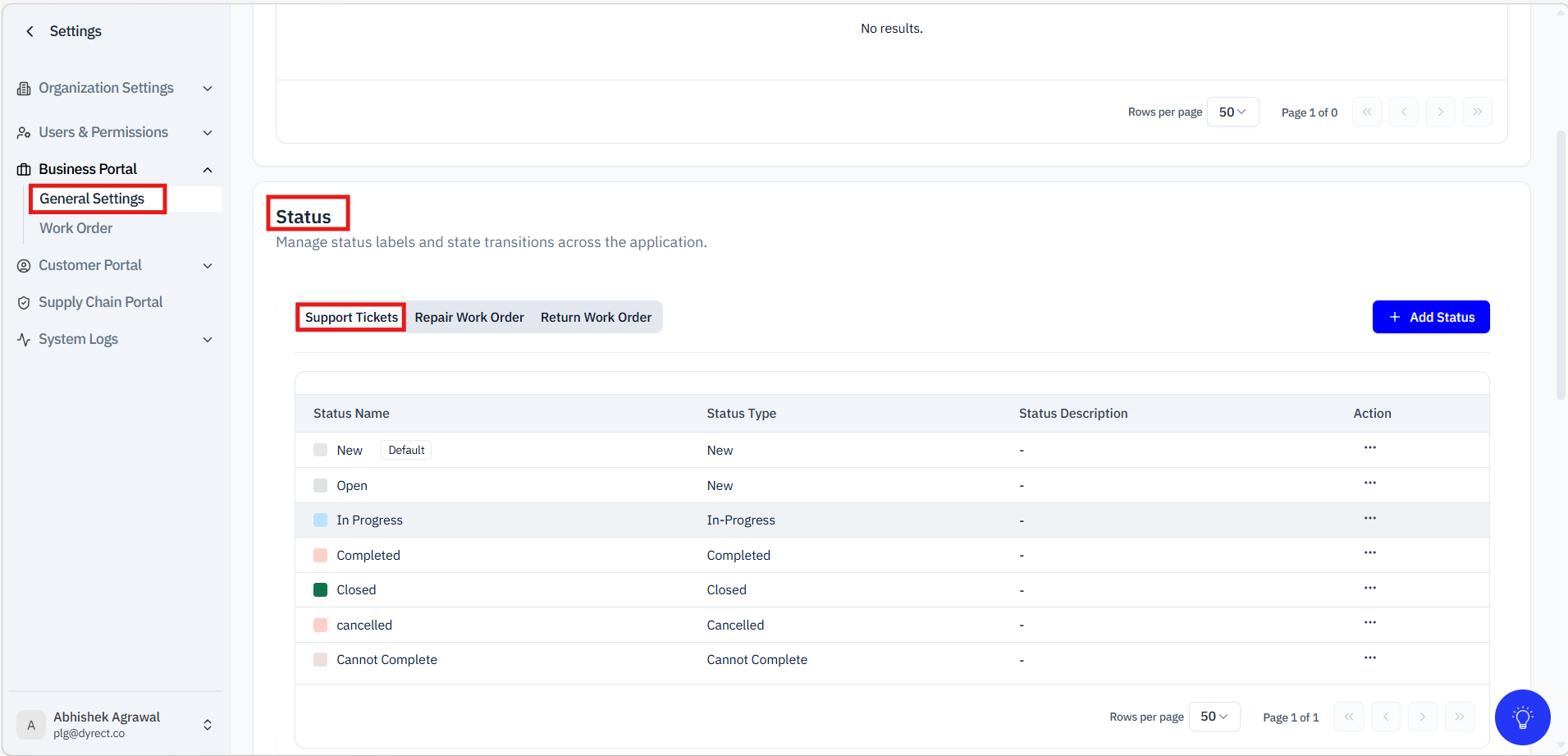
Task: Open actions menu for cancelled row
Action: point(1370,623)
